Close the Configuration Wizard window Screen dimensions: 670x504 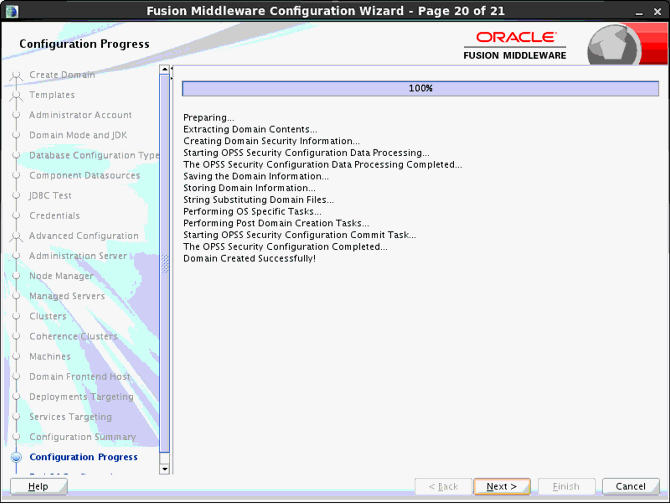point(658,12)
